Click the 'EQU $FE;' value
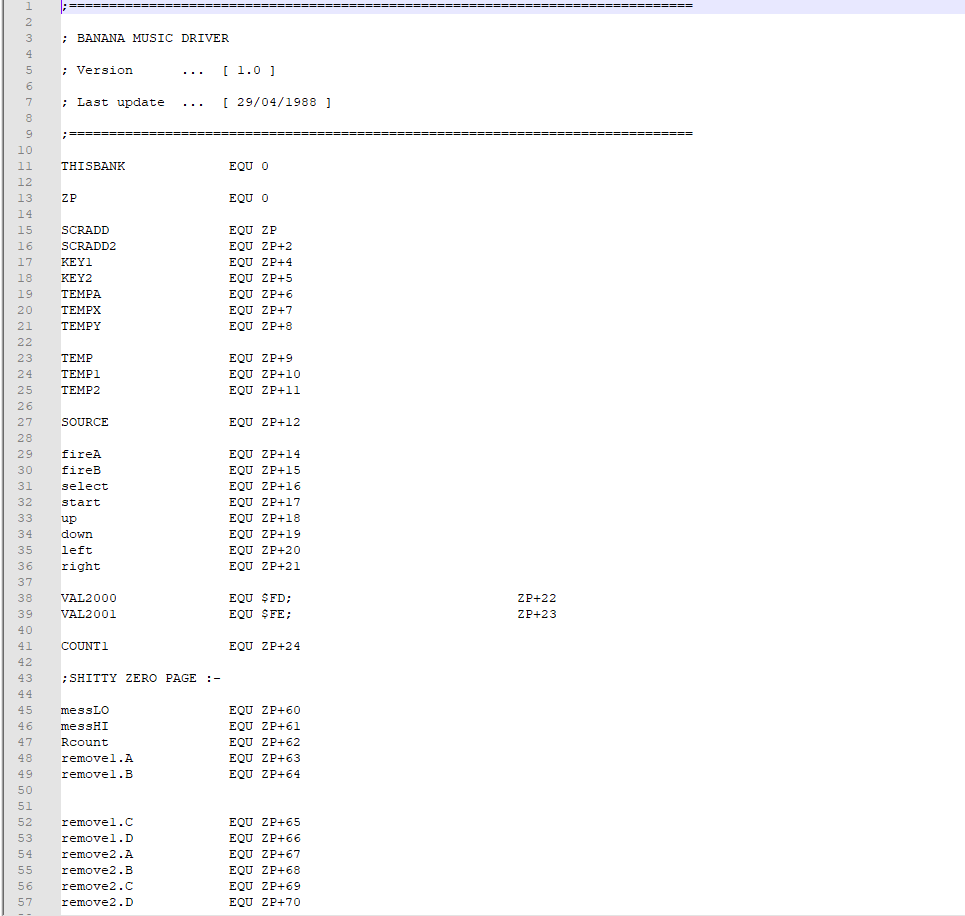The width and height of the screenshot is (965, 916). click(260, 614)
